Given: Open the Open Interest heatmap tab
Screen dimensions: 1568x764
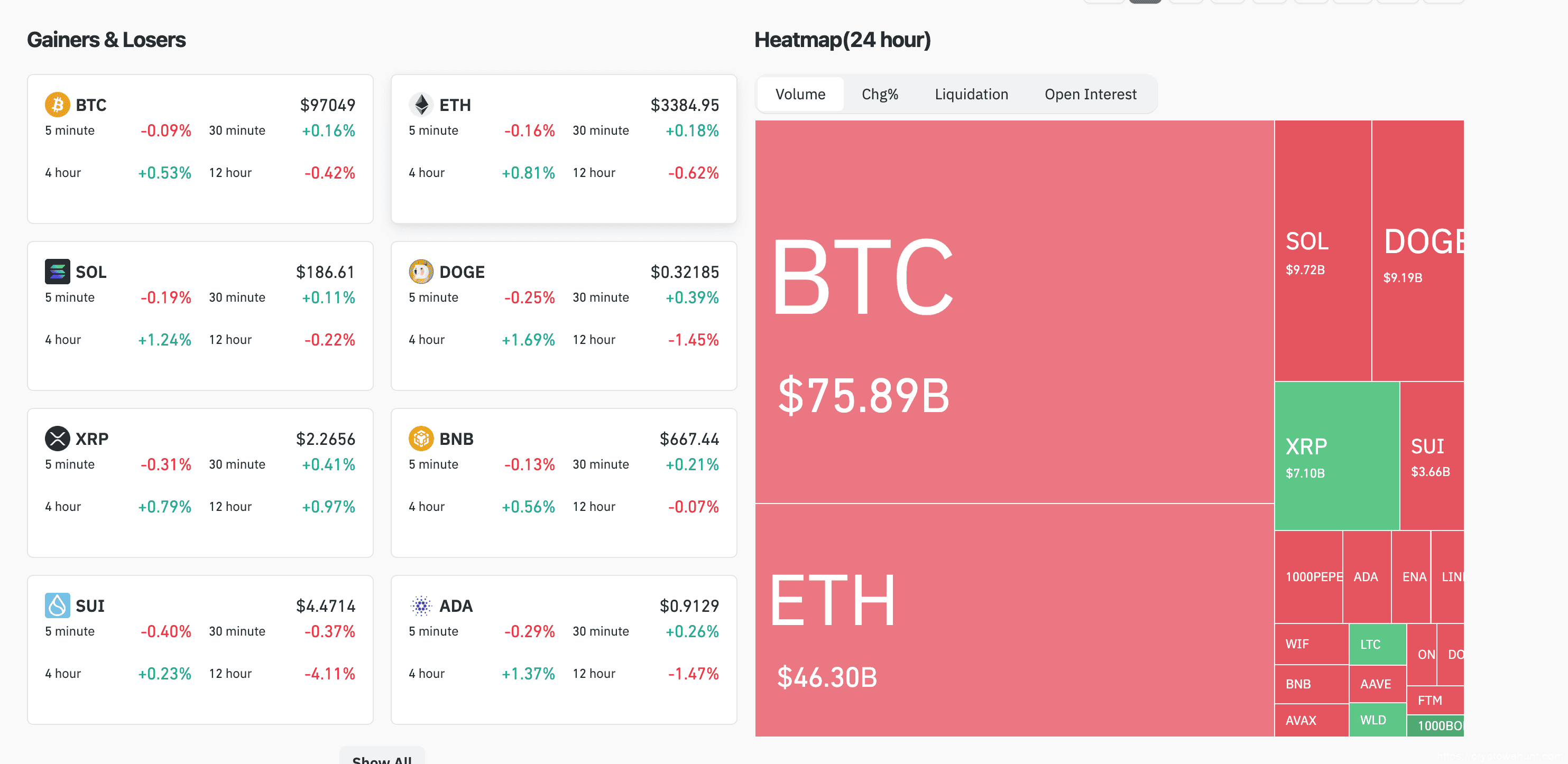Looking at the screenshot, I should point(1090,94).
